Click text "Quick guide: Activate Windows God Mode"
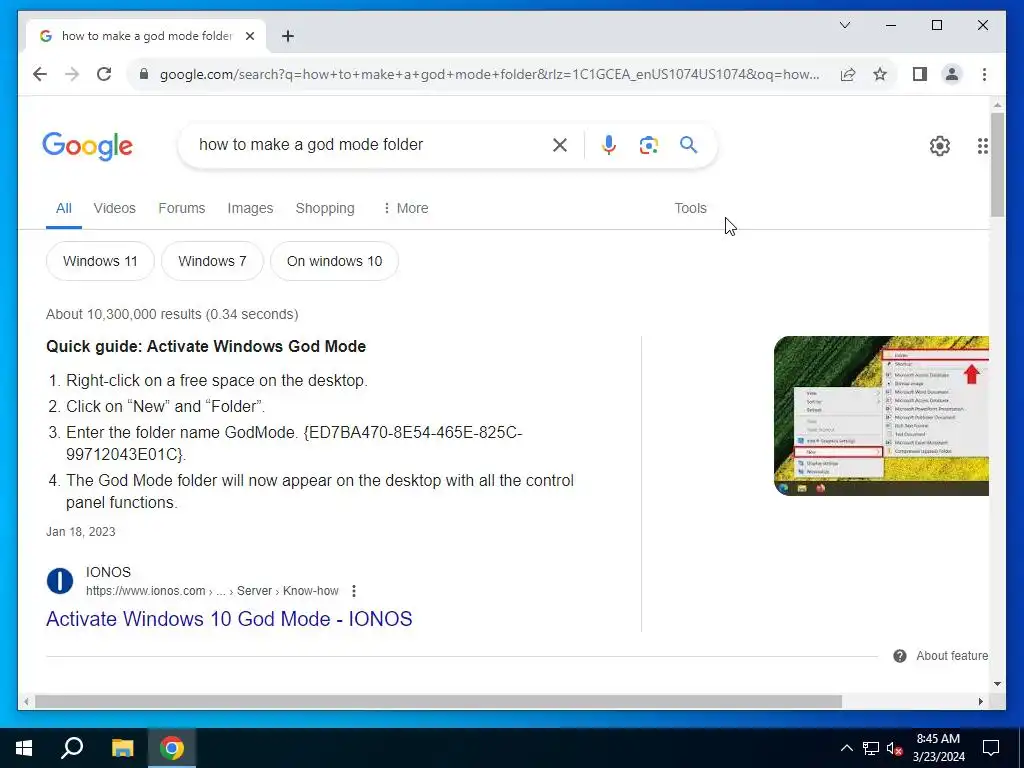The width and height of the screenshot is (1024, 768). pyautogui.click(x=206, y=347)
